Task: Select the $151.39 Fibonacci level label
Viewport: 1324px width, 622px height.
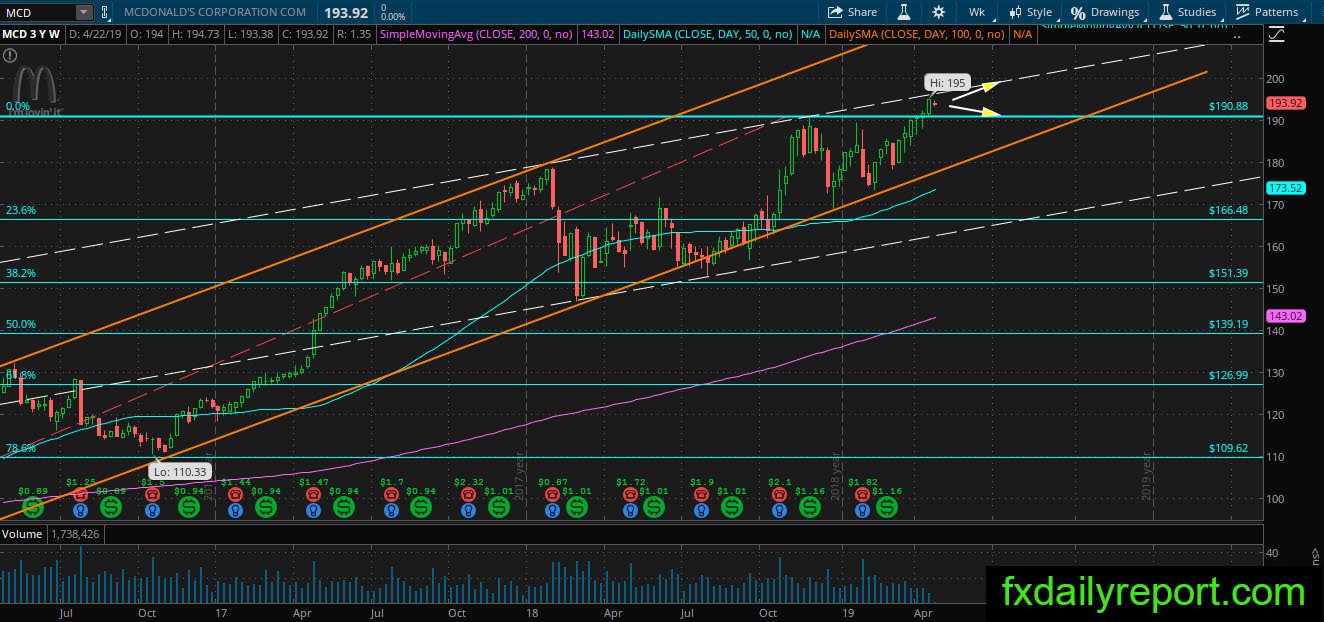Action: [x=1228, y=273]
